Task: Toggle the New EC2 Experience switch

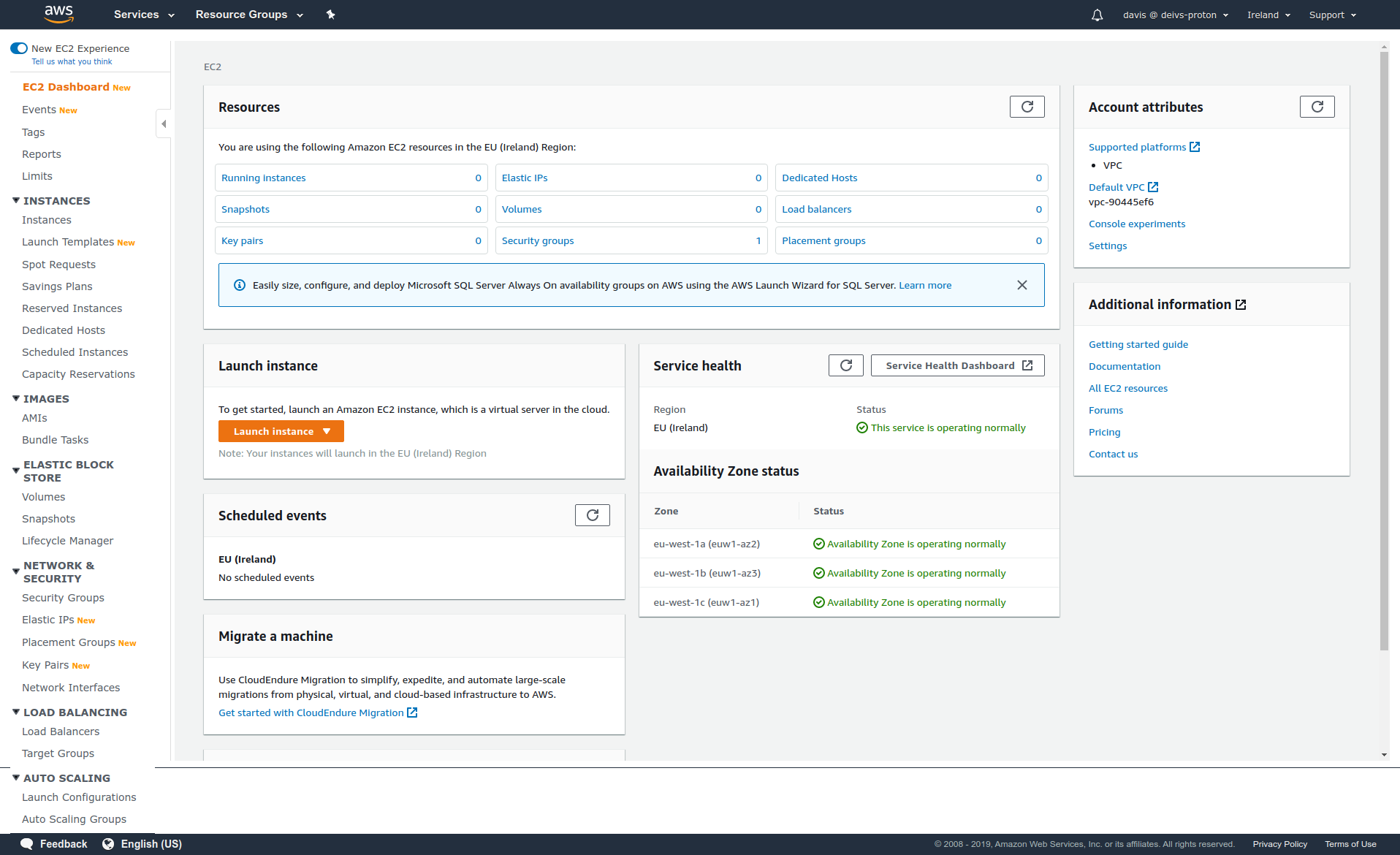Action: pyautogui.click(x=19, y=48)
